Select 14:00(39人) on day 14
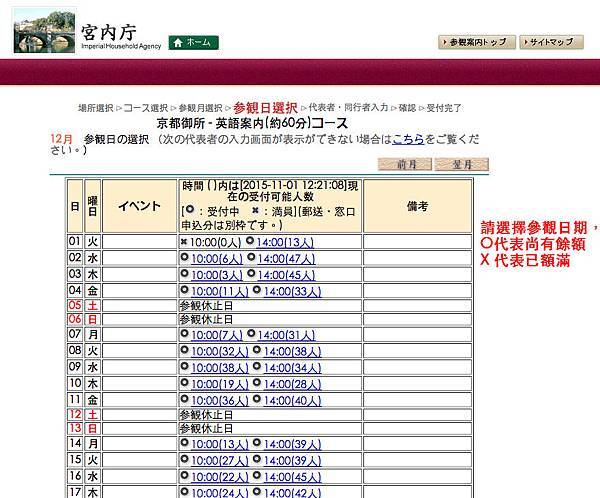Screen dimensions: 600x498 [292, 444]
